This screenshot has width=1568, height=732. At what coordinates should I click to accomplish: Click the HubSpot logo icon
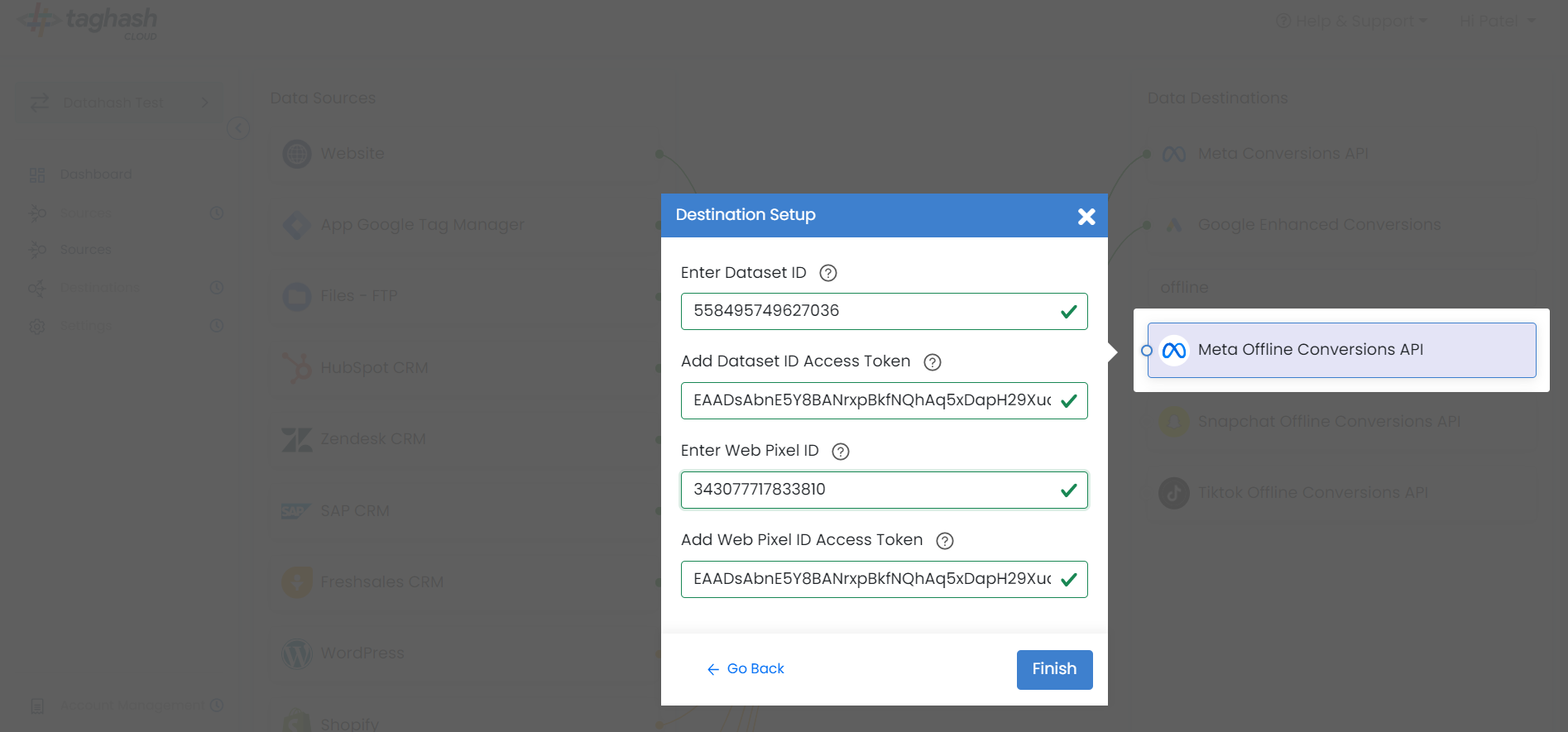click(297, 368)
